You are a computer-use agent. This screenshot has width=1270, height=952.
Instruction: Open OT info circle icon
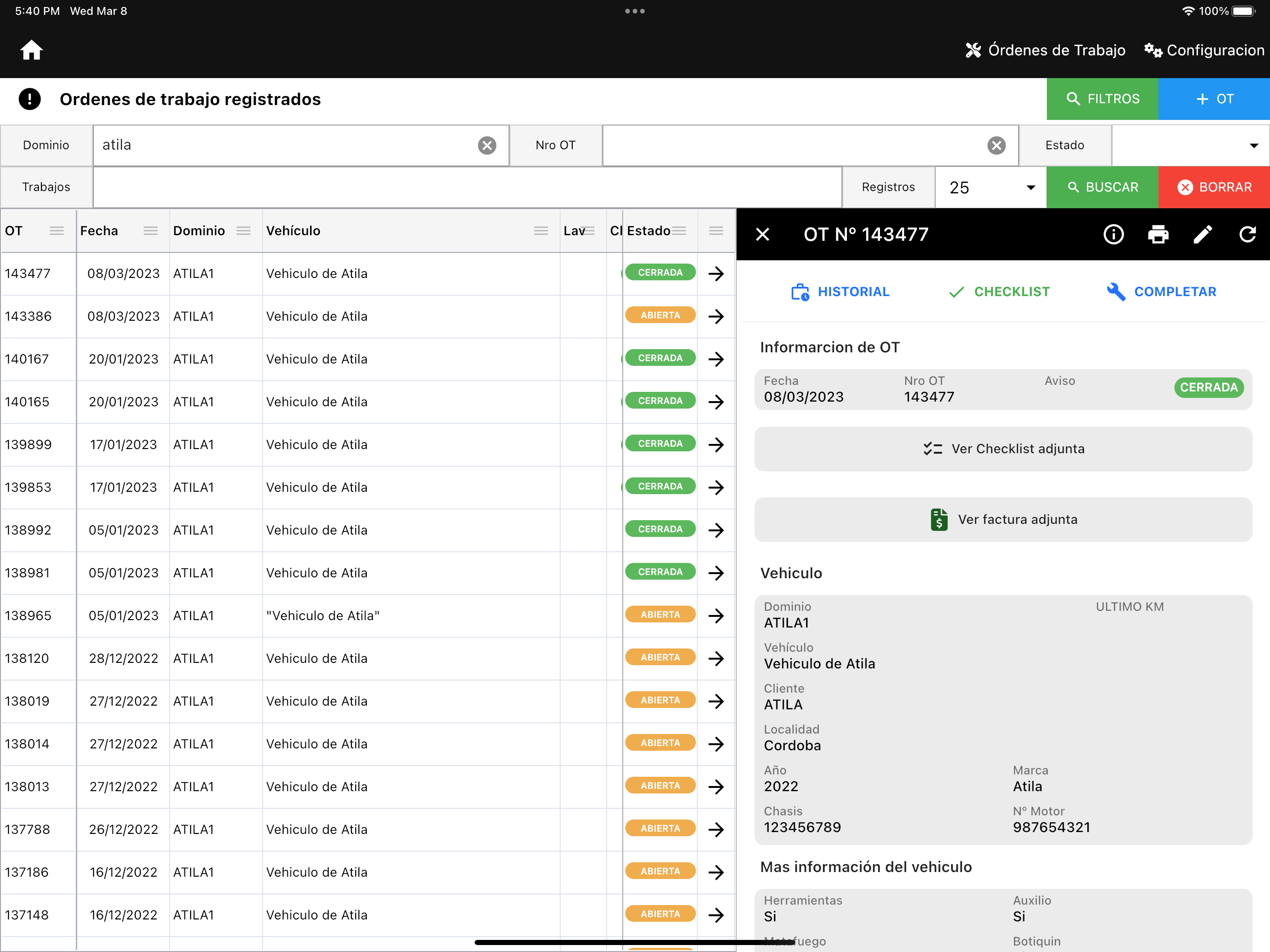1113,234
